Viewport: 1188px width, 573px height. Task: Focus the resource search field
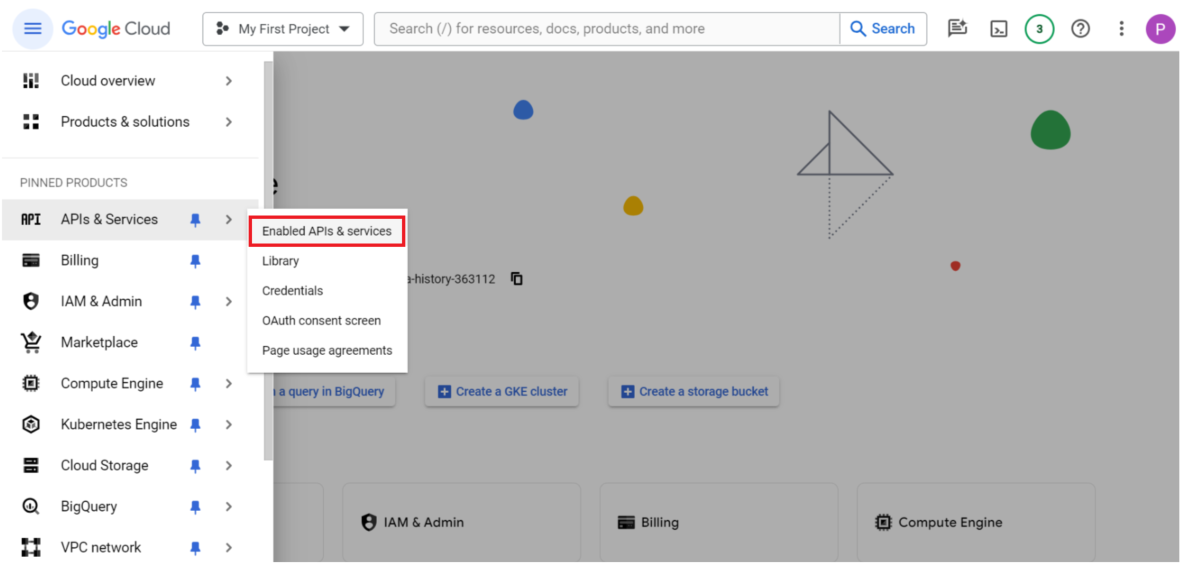click(x=607, y=29)
